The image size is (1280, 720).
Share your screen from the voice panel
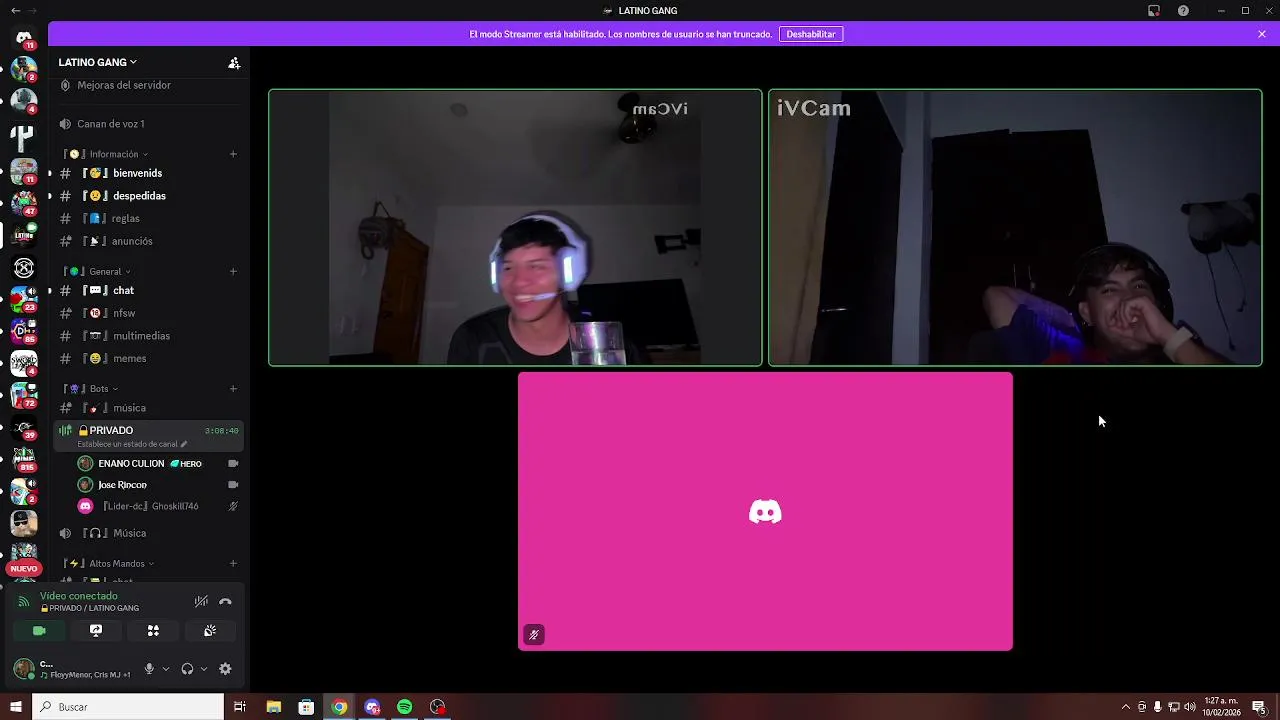pos(96,631)
